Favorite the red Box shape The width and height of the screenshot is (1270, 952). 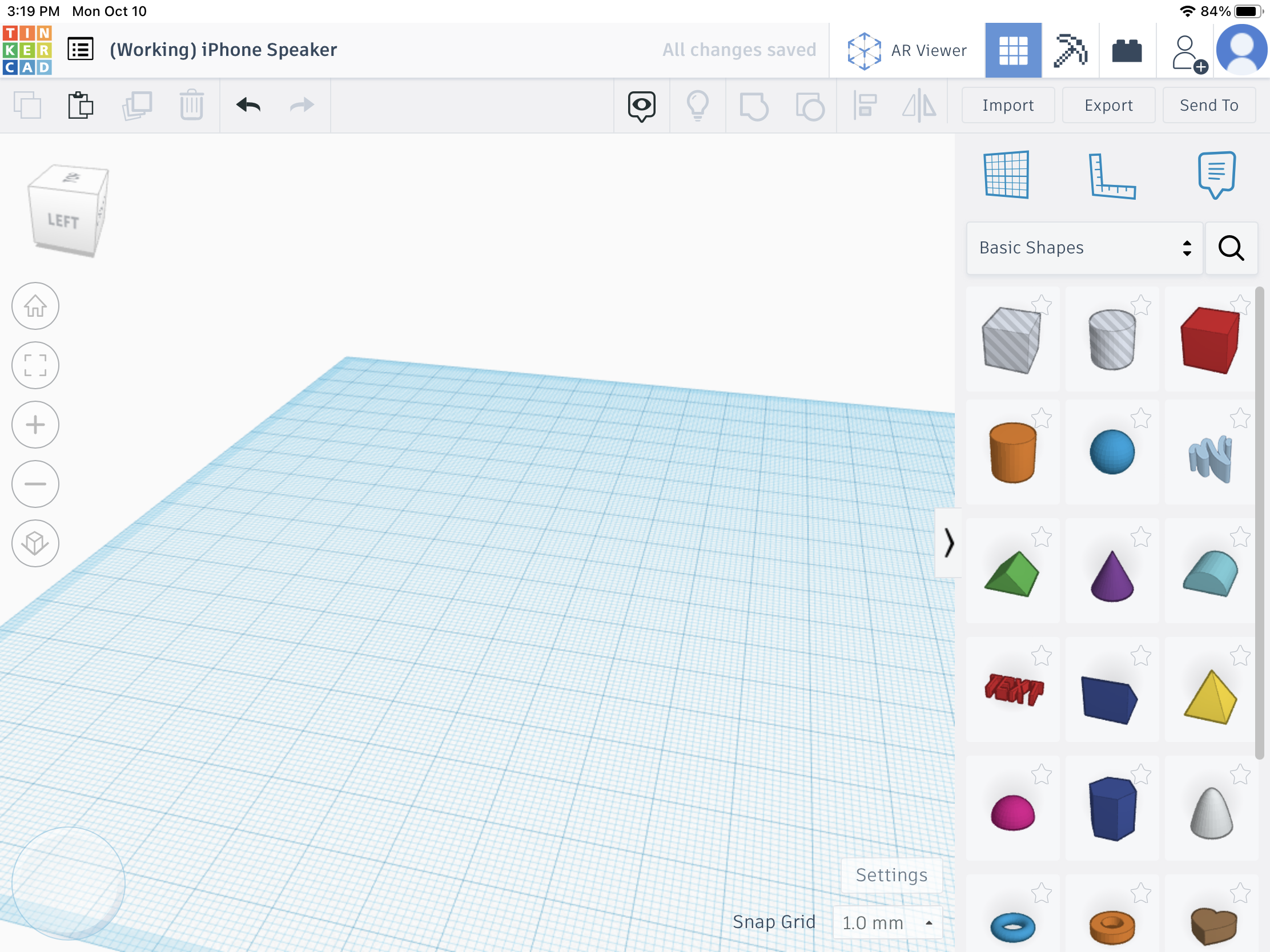(x=1241, y=306)
